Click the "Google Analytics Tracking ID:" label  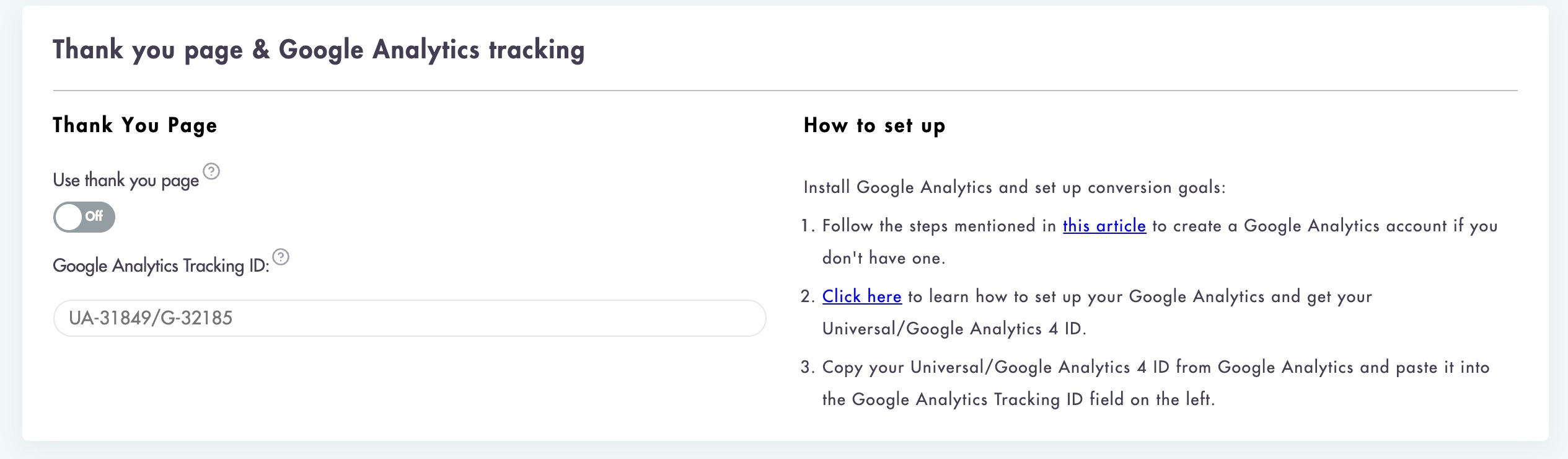click(161, 266)
